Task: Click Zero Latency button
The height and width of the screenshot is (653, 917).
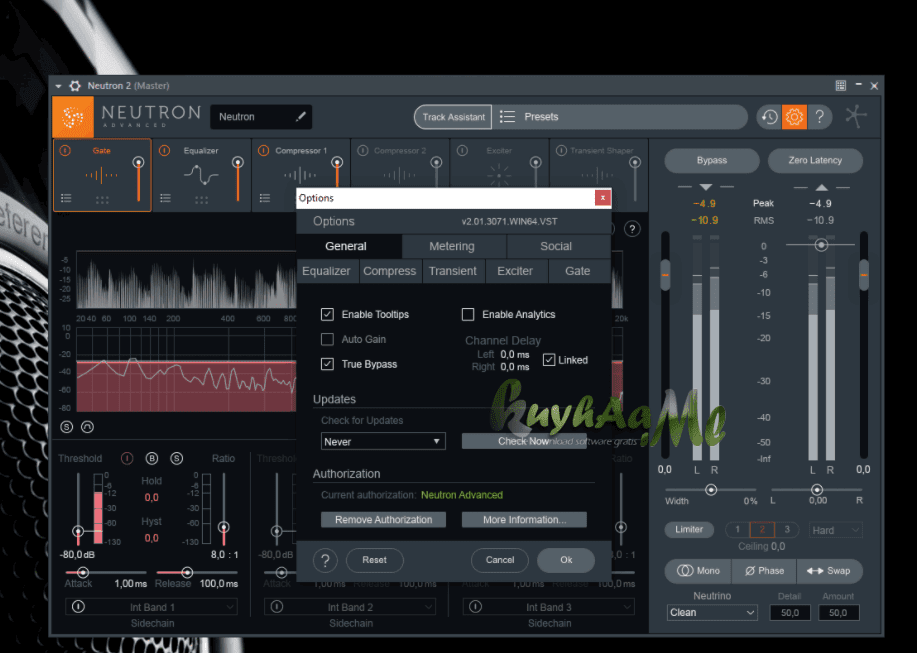Action: pos(815,160)
